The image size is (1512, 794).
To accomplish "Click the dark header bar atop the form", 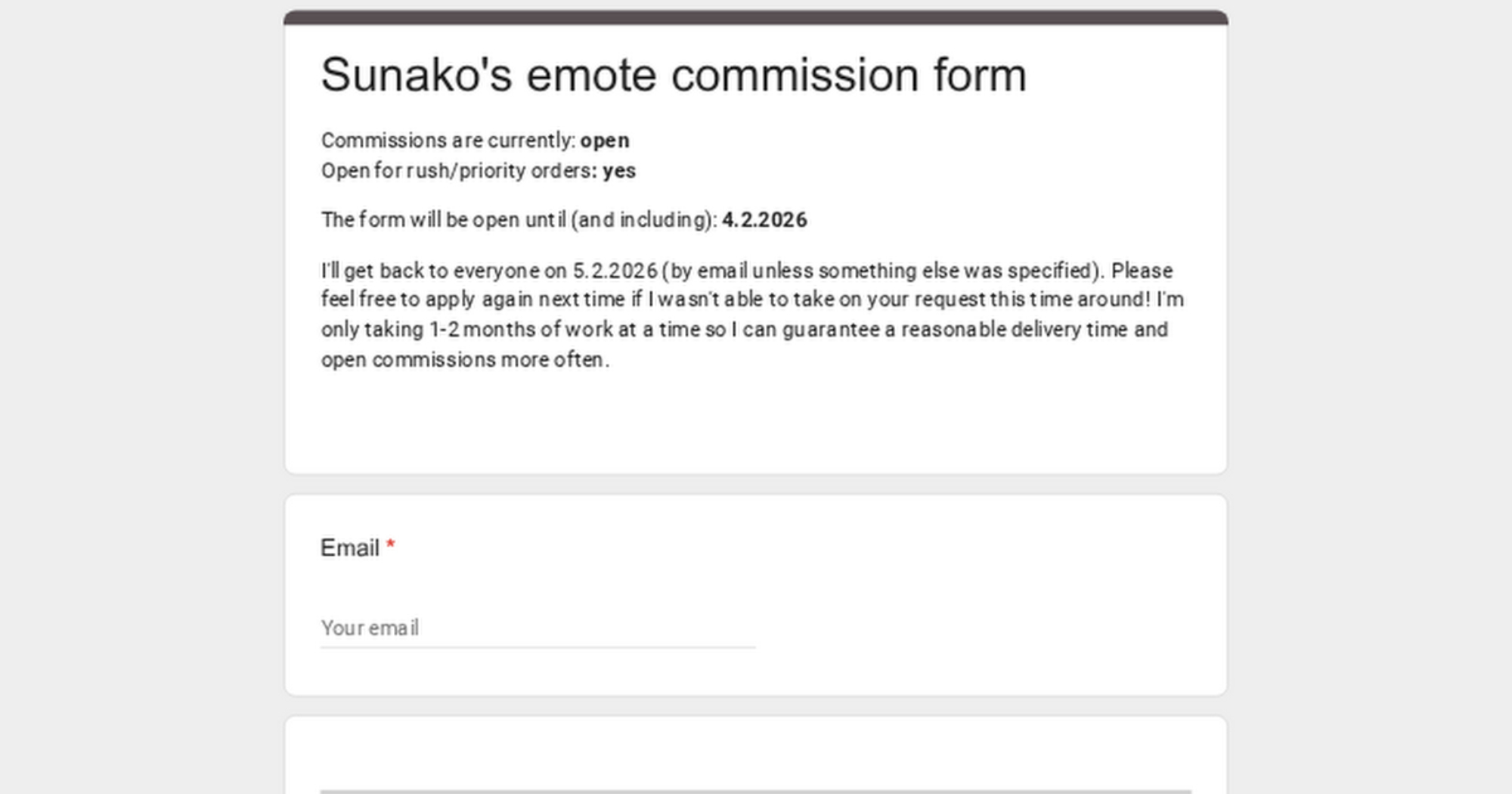I will 756,17.
